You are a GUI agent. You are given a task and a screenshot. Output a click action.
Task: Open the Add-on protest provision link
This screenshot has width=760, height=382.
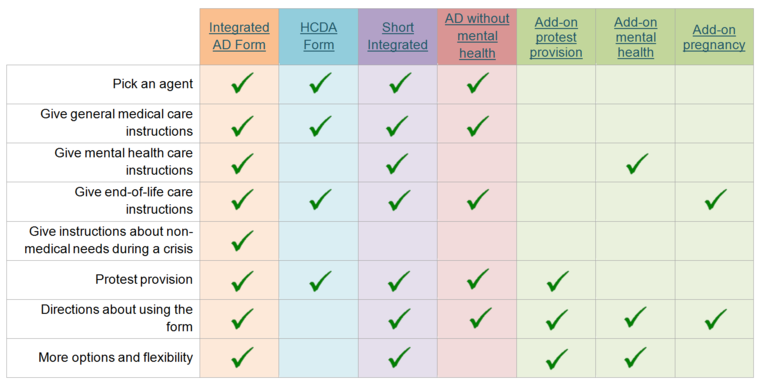556,37
